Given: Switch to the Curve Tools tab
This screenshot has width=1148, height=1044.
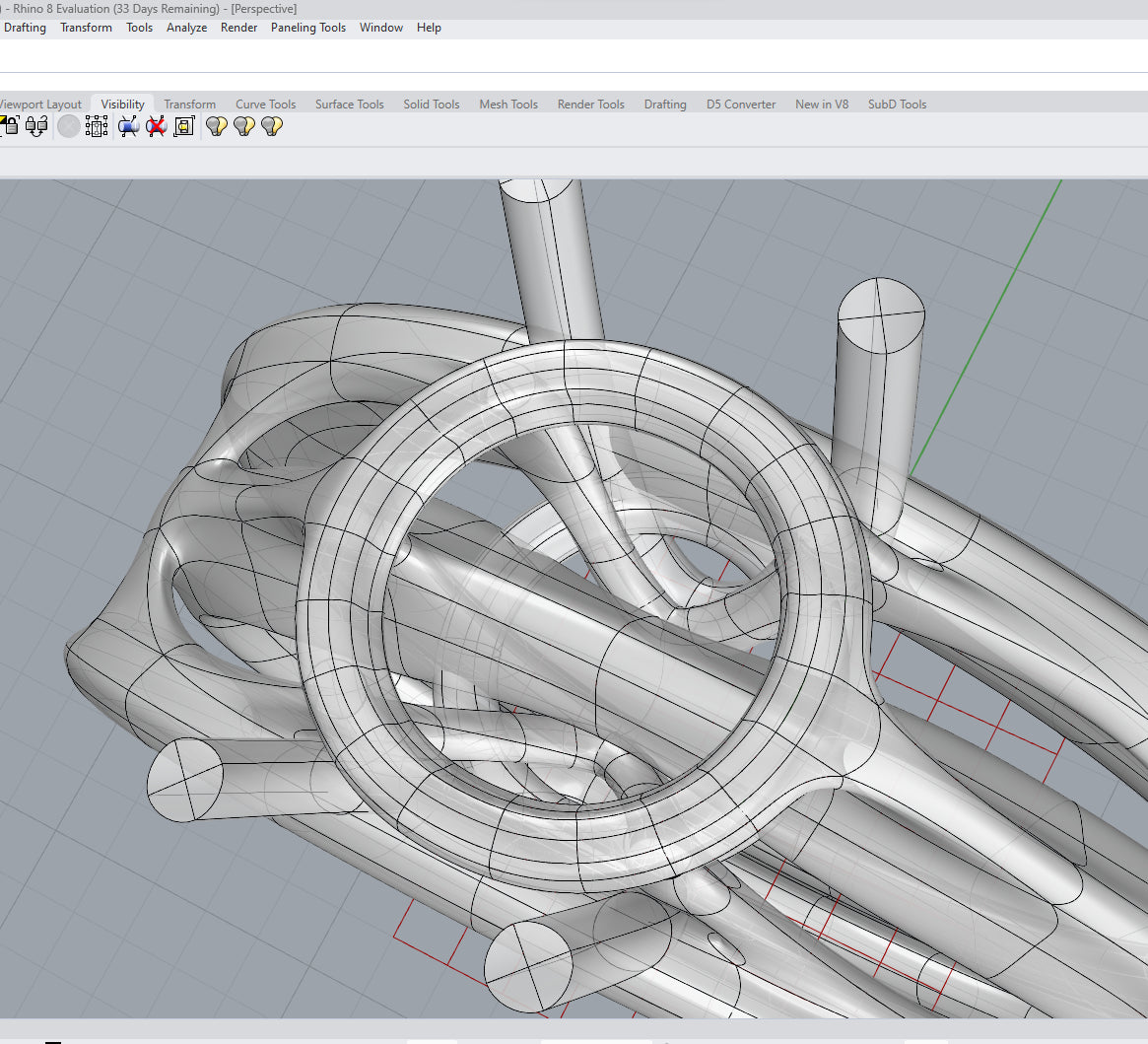Looking at the screenshot, I should coord(265,104).
